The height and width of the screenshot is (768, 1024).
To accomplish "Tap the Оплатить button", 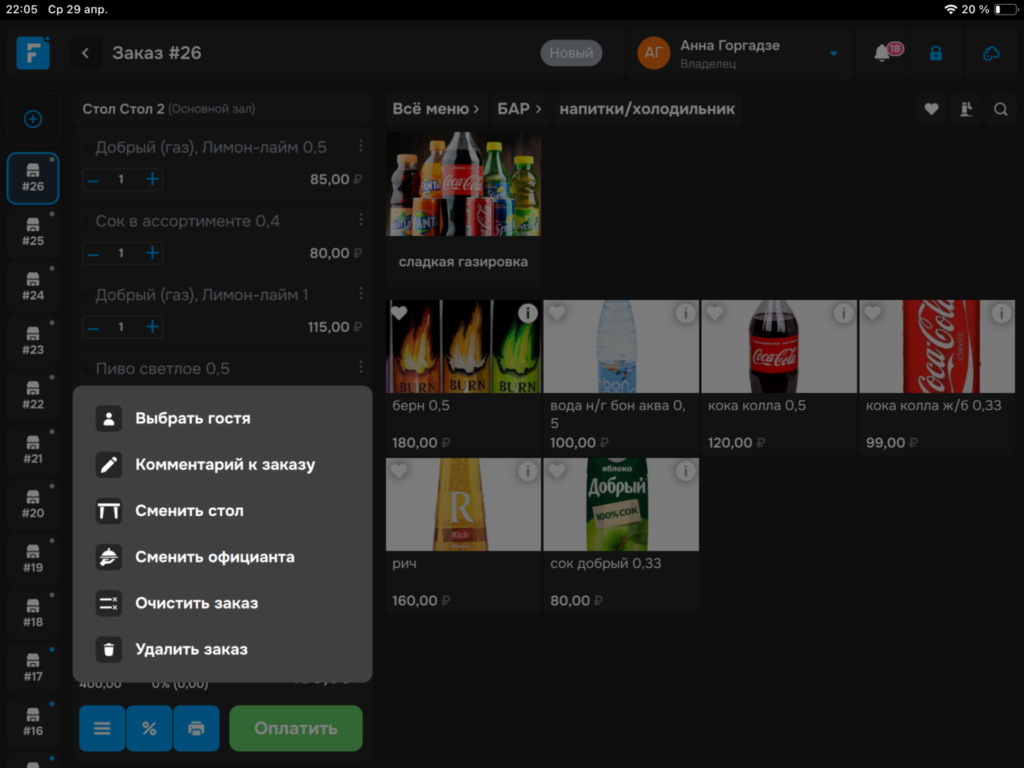I will (x=296, y=728).
